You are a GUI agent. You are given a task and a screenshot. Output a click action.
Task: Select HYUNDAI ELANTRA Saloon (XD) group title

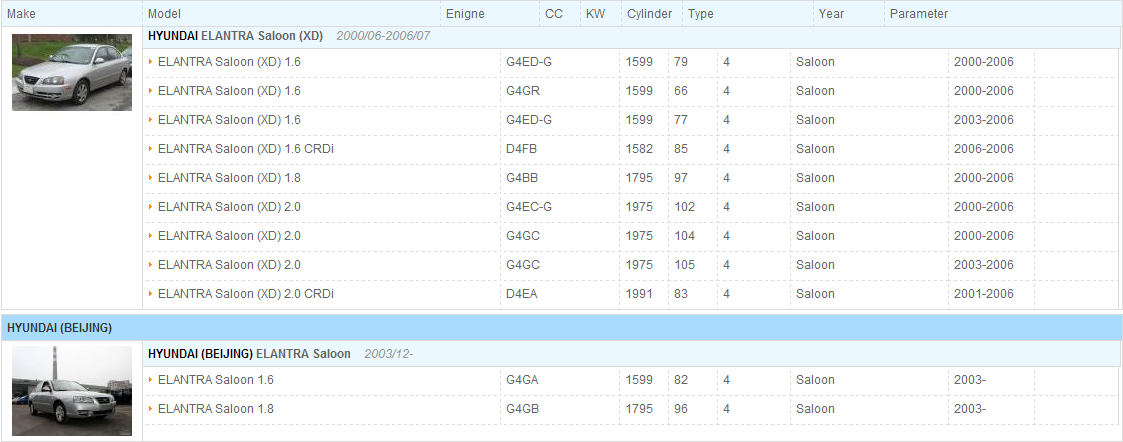click(x=236, y=35)
